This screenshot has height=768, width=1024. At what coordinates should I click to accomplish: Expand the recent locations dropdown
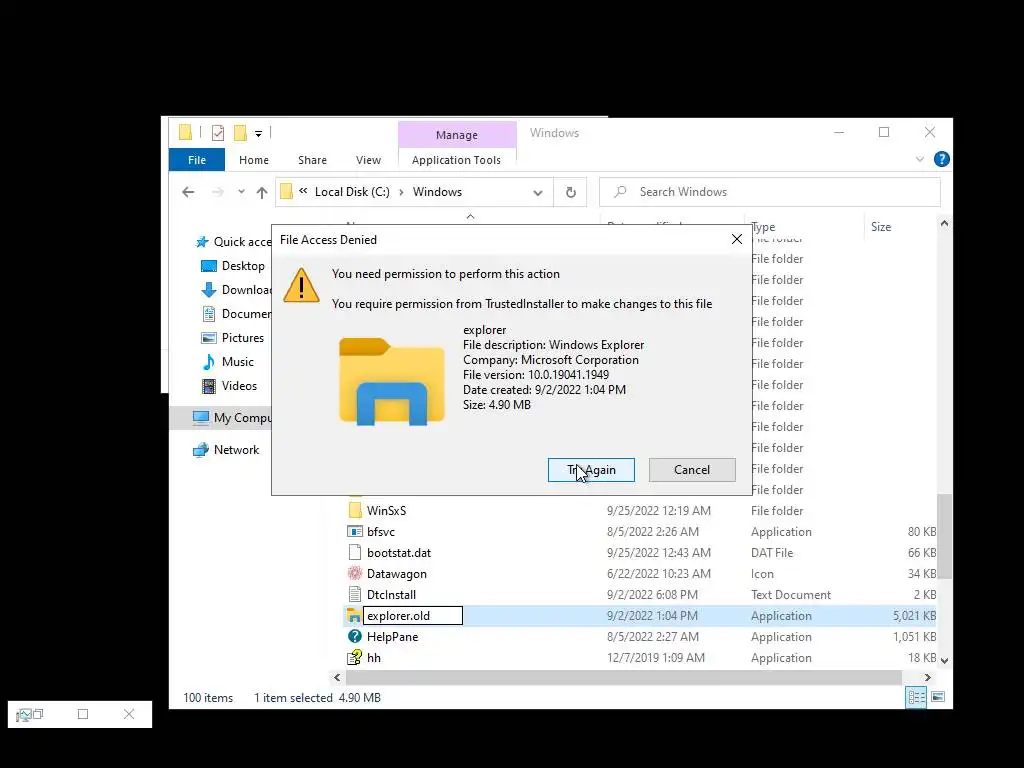click(x=242, y=192)
